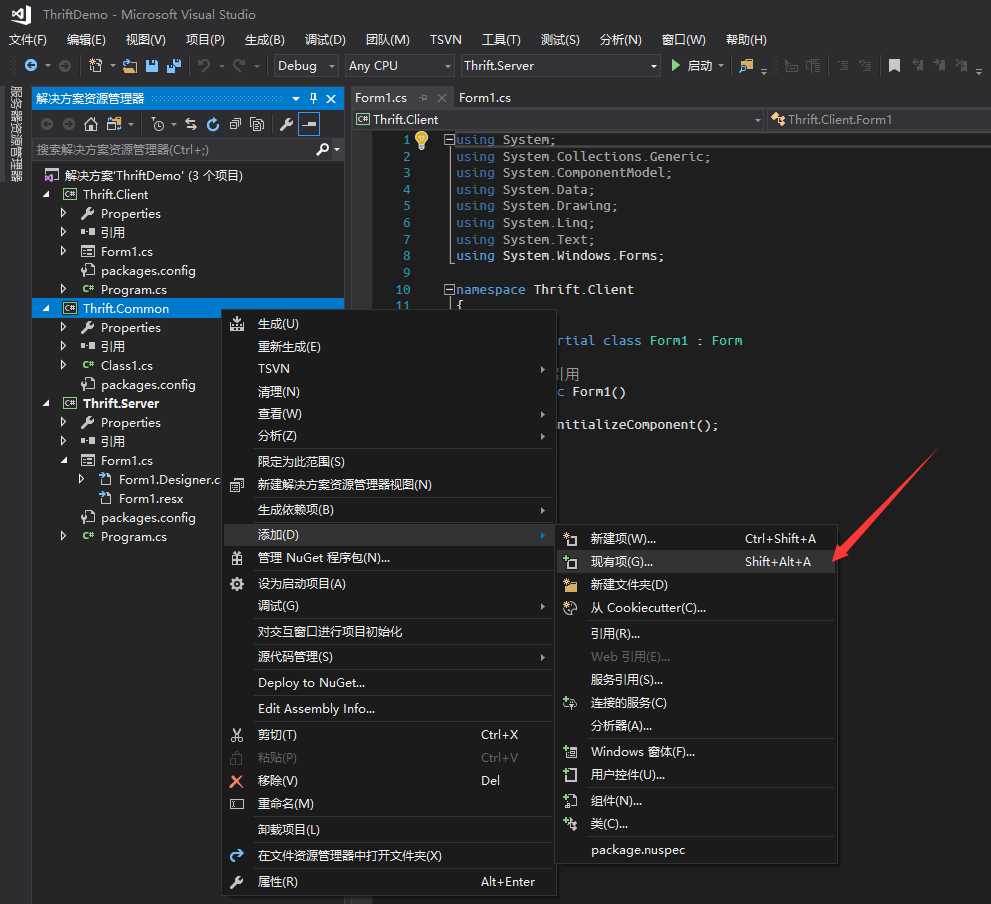Click the Refresh icon in Solution Explorer
Screen dimensions: 991x904
pyautogui.click(x=212, y=124)
